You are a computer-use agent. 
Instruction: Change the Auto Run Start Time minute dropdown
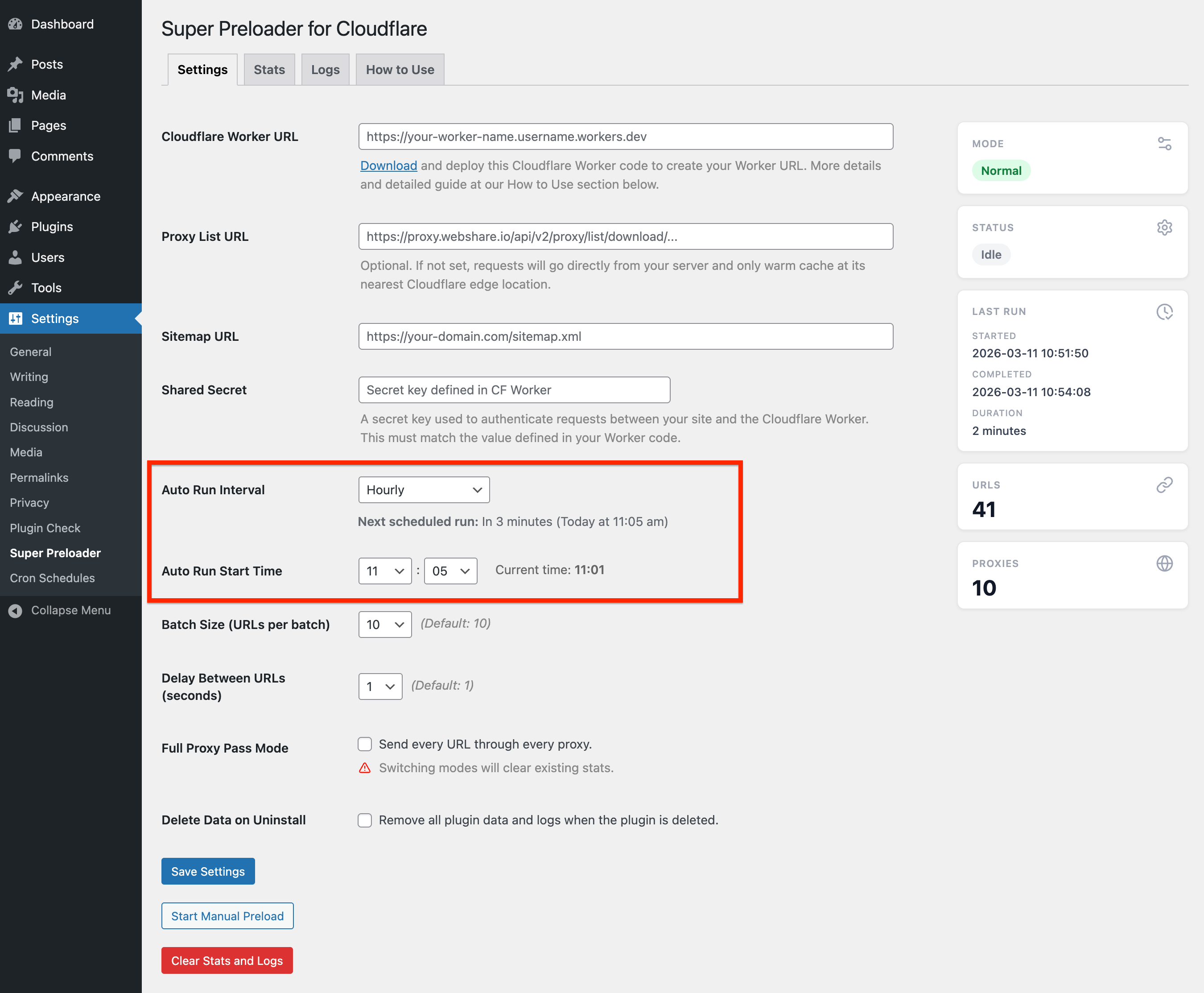(x=450, y=570)
